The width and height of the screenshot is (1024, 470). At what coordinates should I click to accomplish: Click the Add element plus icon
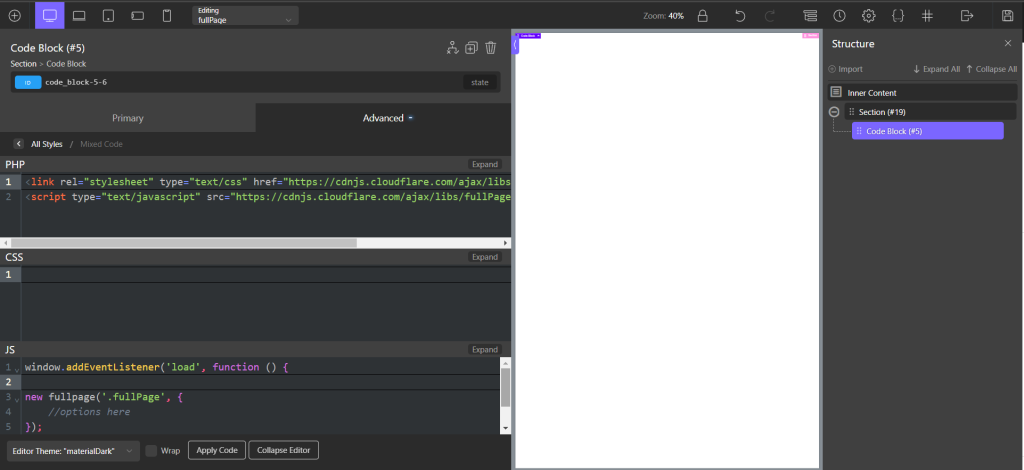tap(14, 16)
